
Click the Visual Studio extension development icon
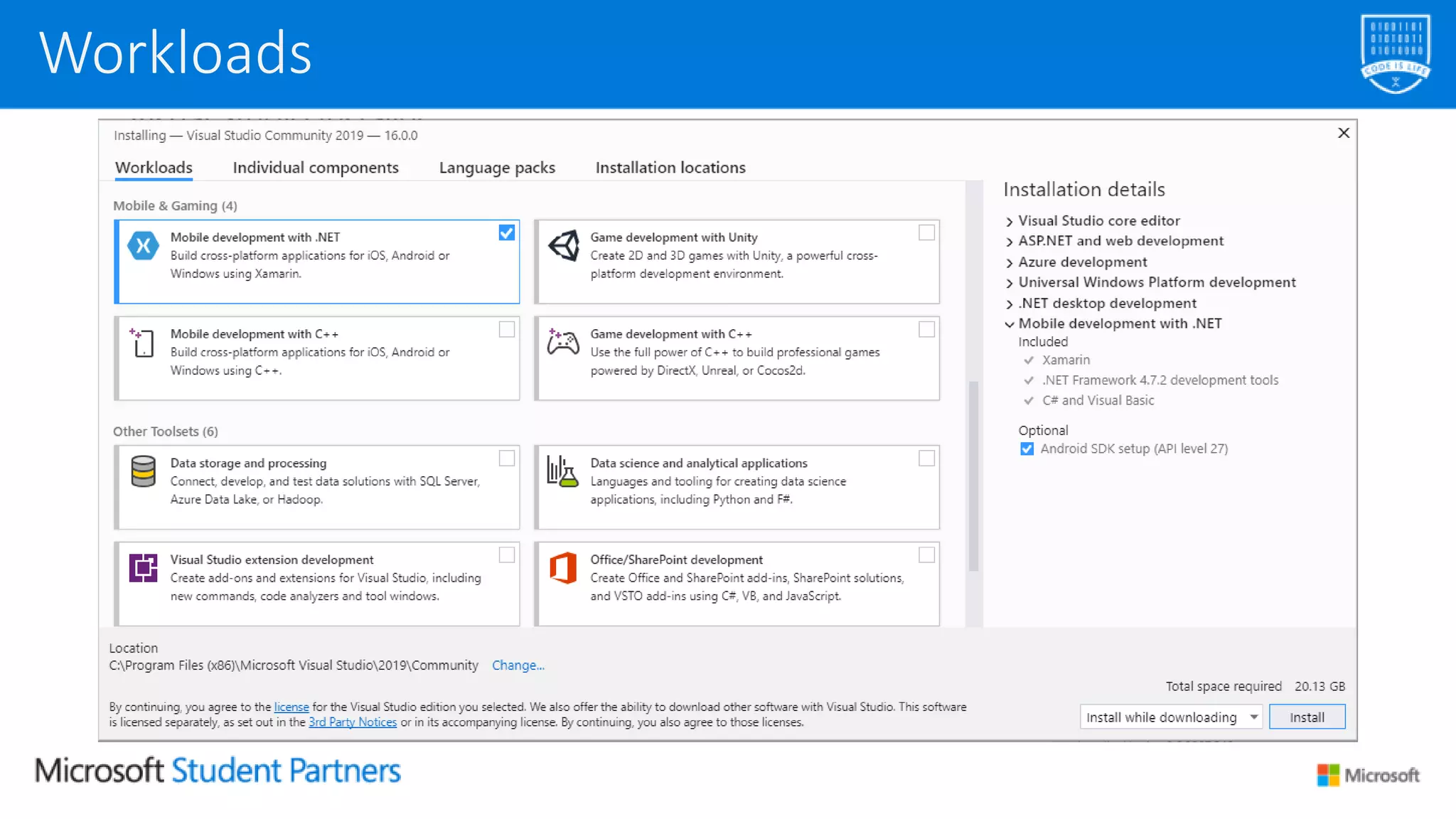tap(143, 568)
